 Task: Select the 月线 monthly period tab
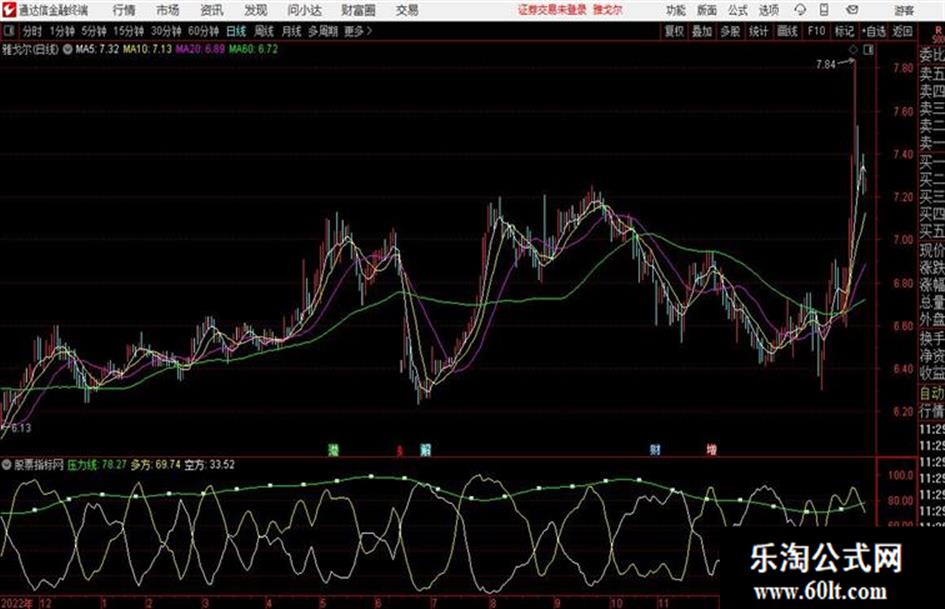[x=292, y=31]
